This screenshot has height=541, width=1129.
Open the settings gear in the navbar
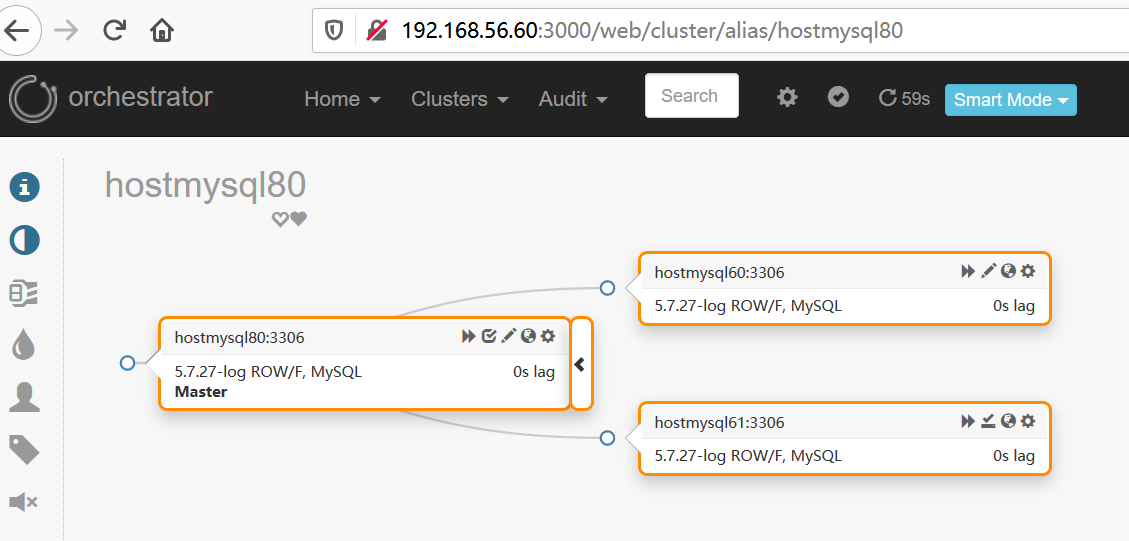[x=788, y=97]
